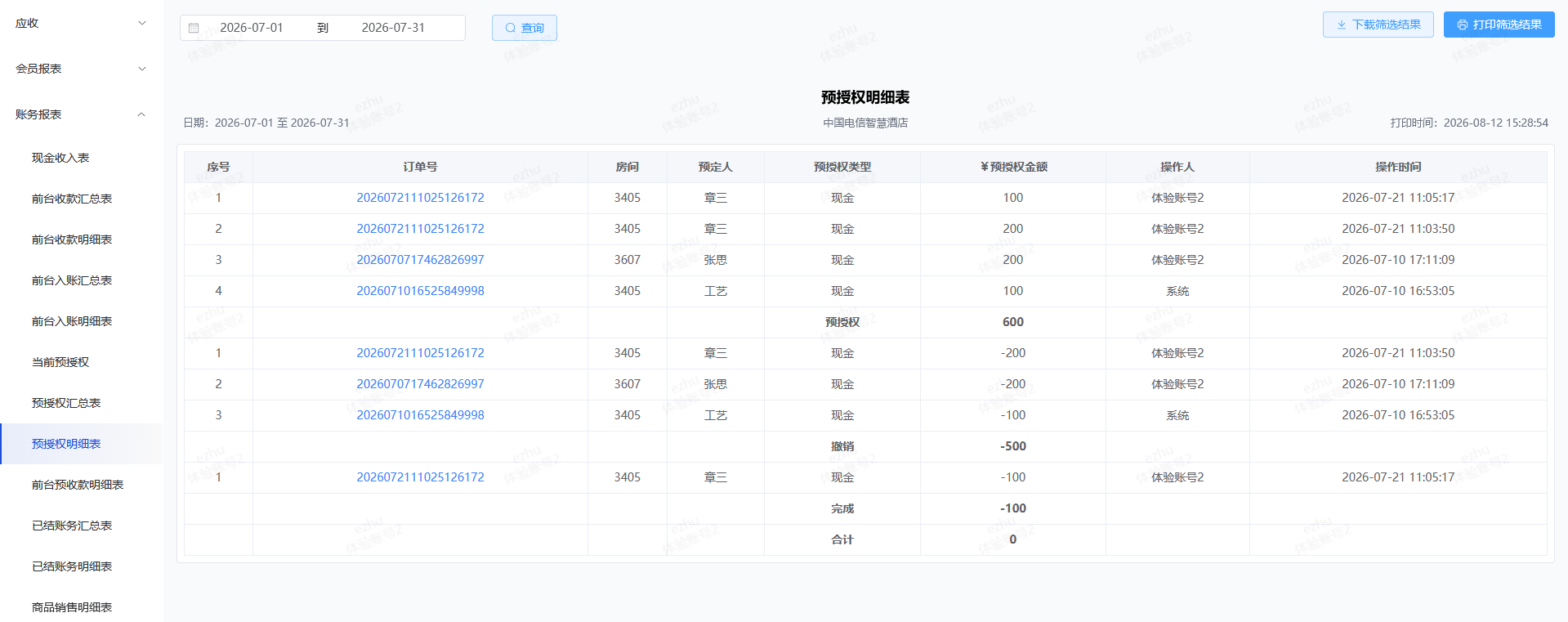Open order link in the 11:05:17 amount -100 row

420,477
